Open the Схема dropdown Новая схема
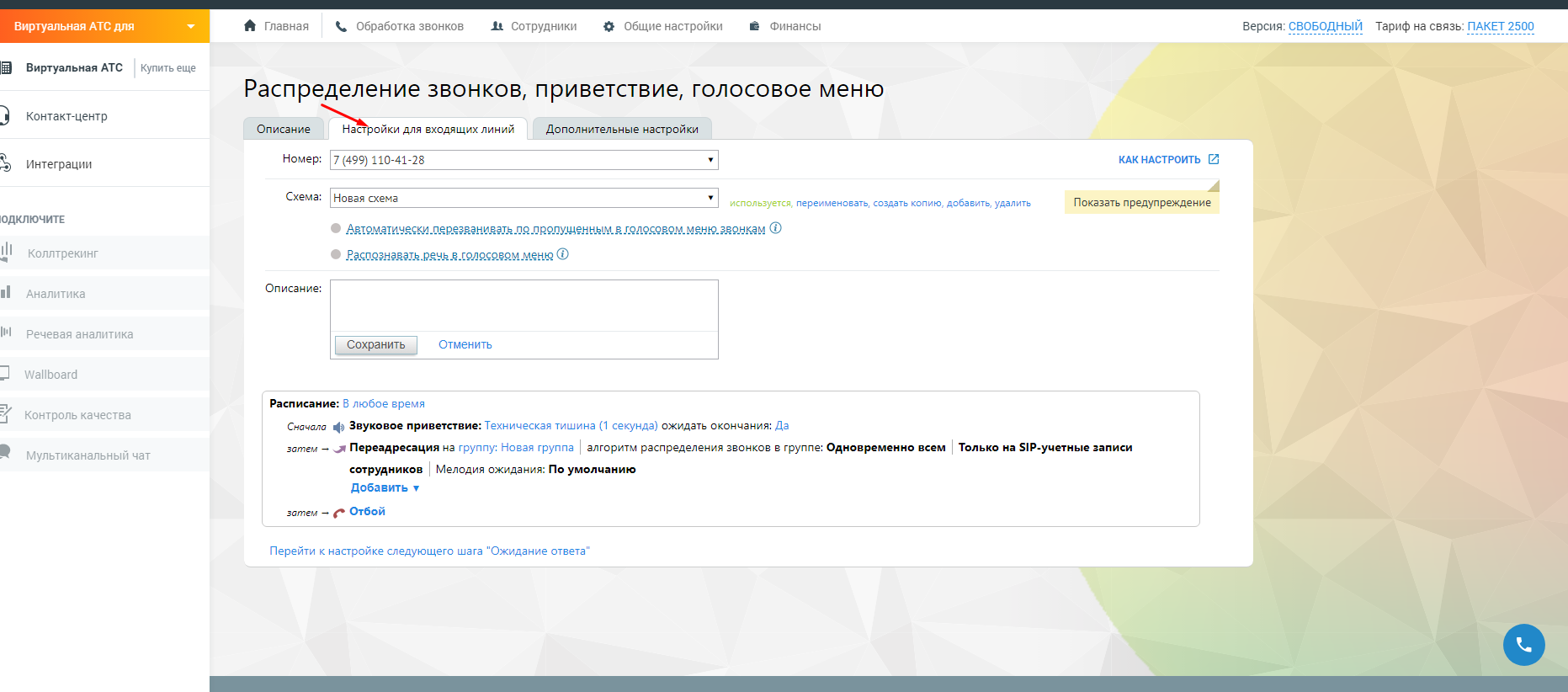Image resolution: width=1568 pixels, height=692 pixels. [x=524, y=198]
